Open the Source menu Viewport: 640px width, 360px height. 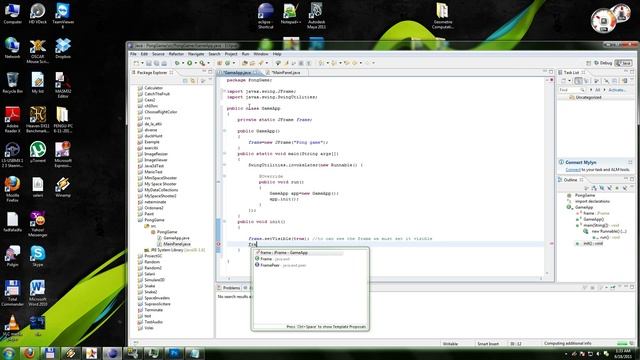tap(158, 54)
